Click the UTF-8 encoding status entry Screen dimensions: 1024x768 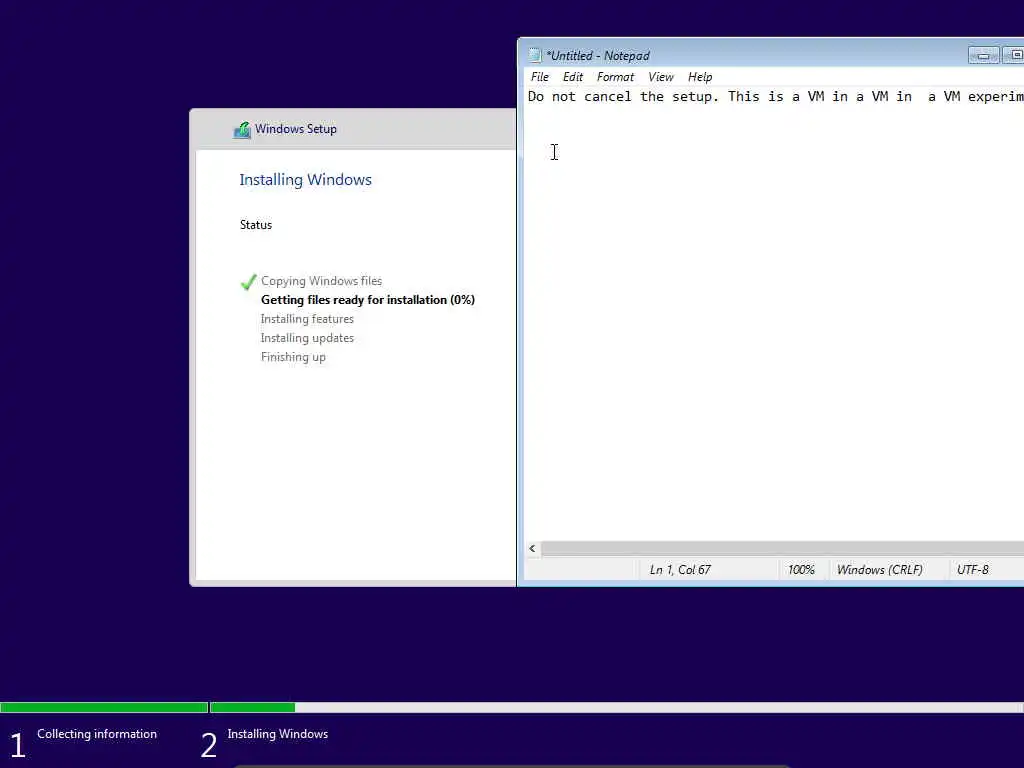tap(972, 569)
